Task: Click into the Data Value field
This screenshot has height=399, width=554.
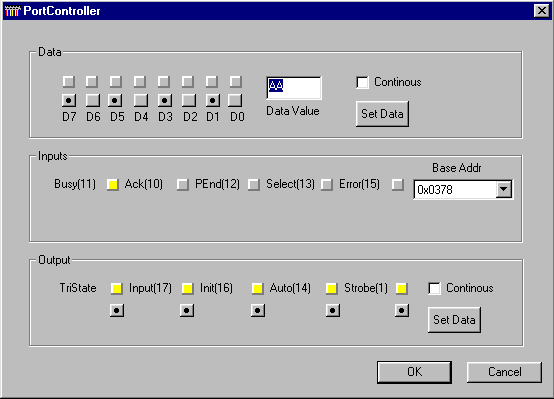Action: point(294,88)
